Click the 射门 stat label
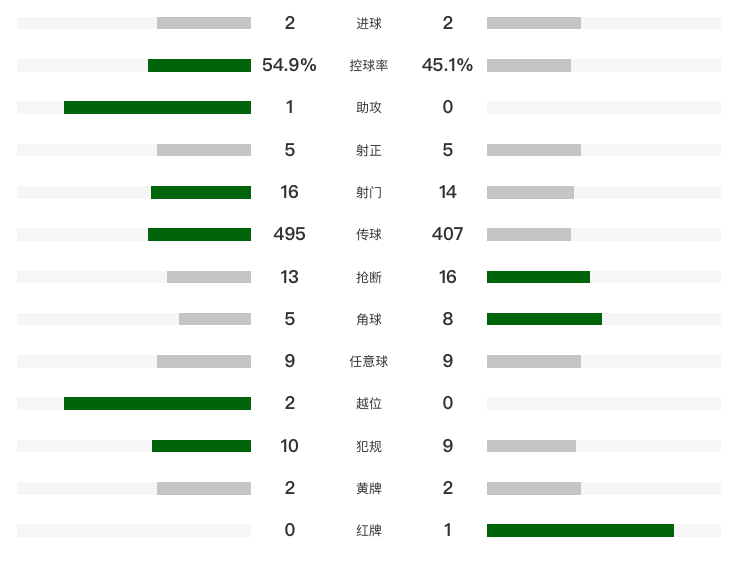 pyautogui.click(x=369, y=192)
